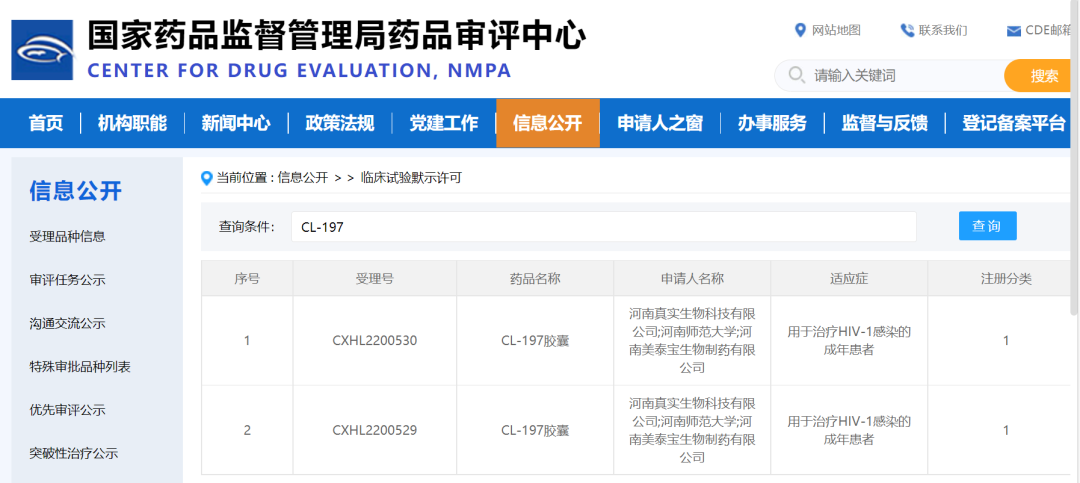The height and width of the screenshot is (483, 1080).
Task: Click the site map pin icon
Action: (x=800, y=30)
